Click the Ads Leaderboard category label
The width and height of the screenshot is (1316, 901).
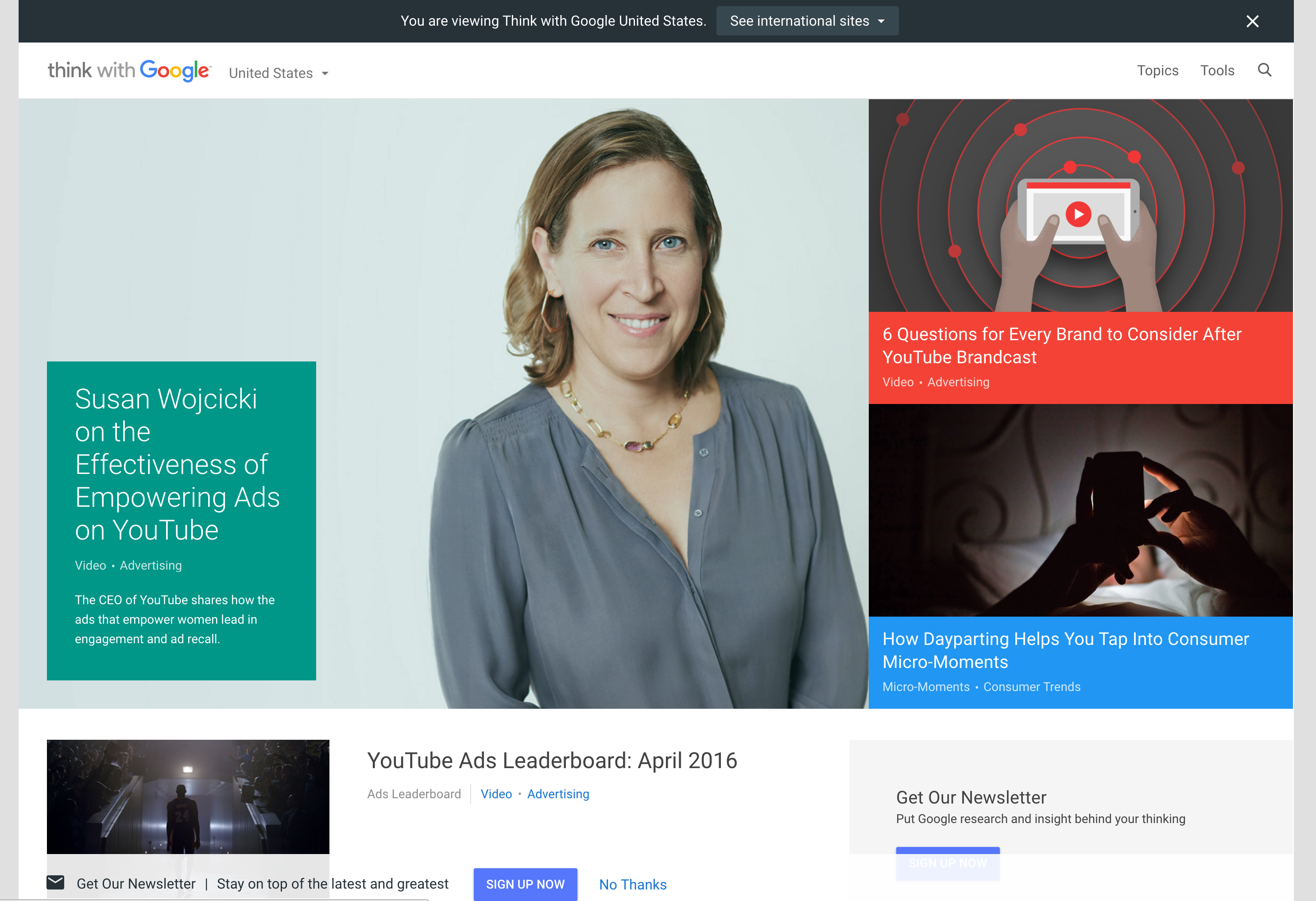pos(414,794)
